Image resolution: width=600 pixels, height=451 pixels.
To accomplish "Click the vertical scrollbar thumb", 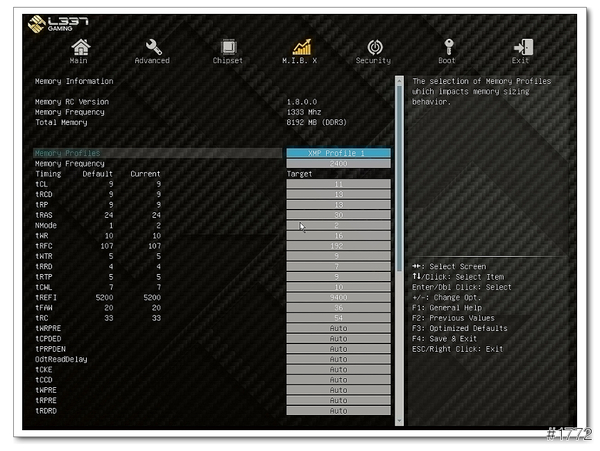I will [399, 178].
